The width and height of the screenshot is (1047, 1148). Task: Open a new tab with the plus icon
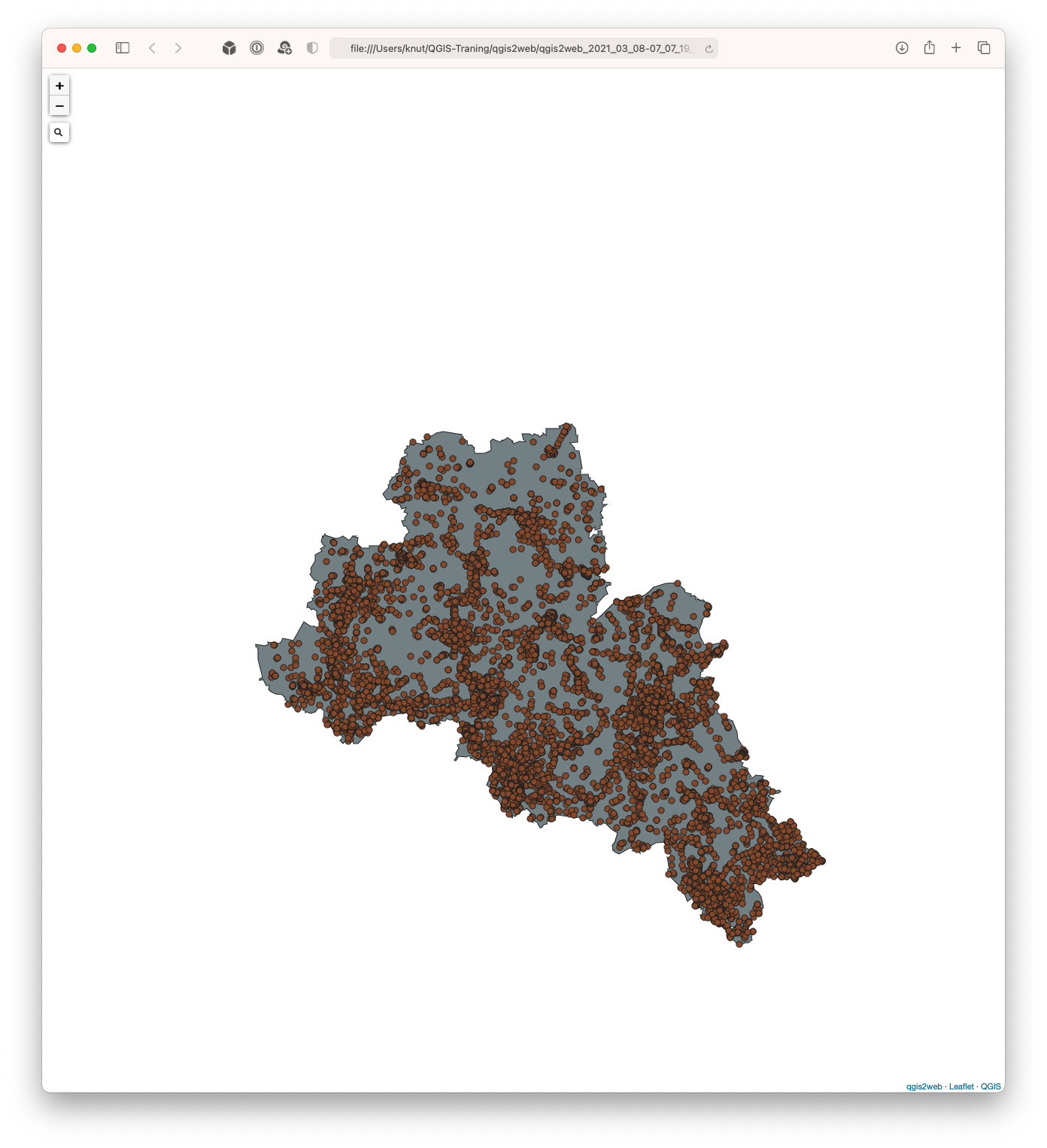[x=956, y=48]
